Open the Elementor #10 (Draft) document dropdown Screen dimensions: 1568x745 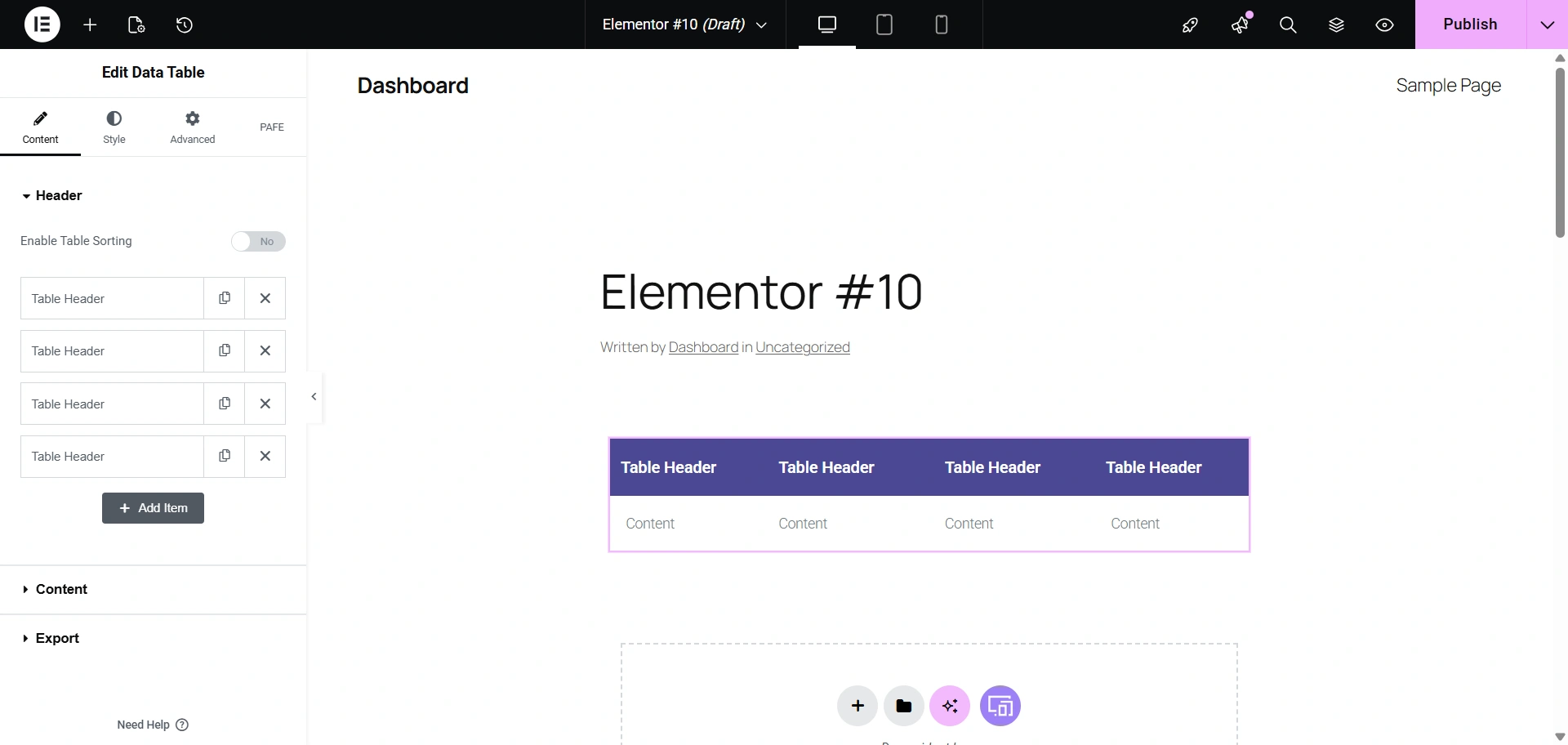(685, 25)
